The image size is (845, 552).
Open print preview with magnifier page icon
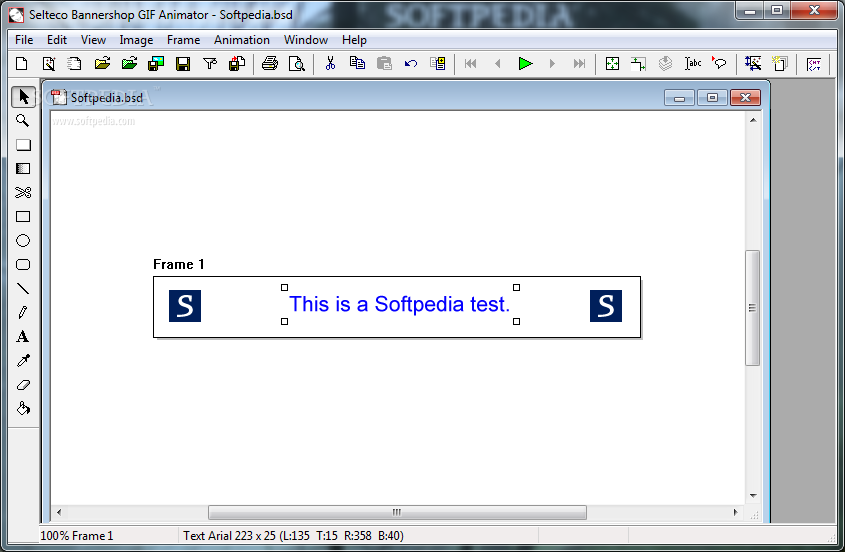(296, 64)
